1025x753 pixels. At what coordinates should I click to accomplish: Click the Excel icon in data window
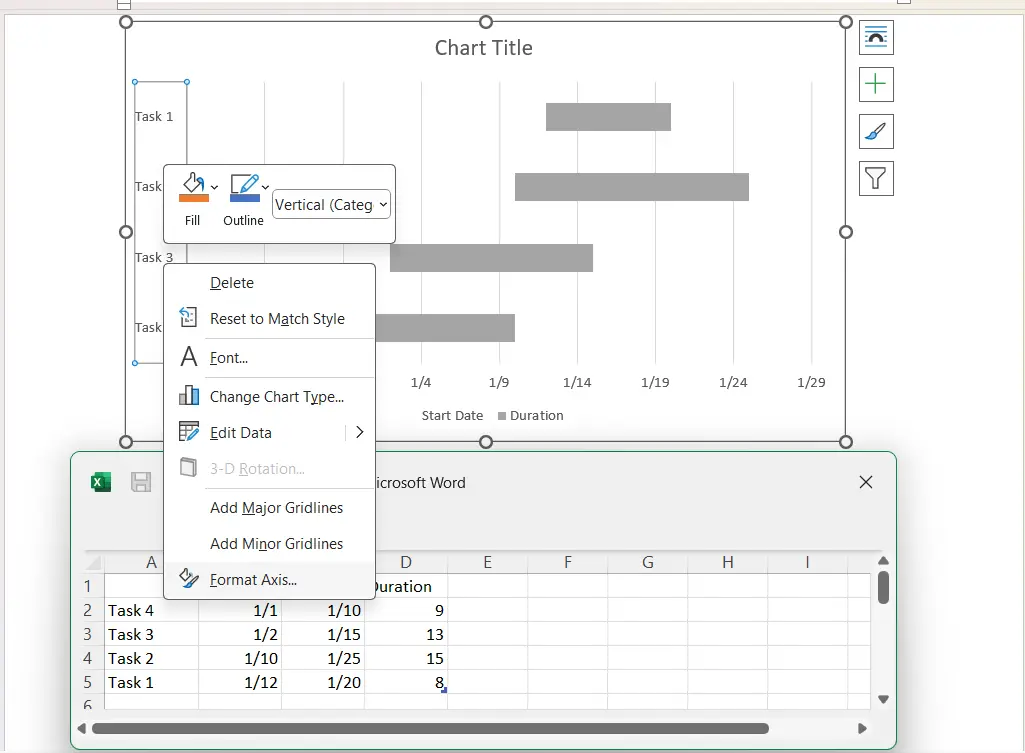pyautogui.click(x=101, y=482)
